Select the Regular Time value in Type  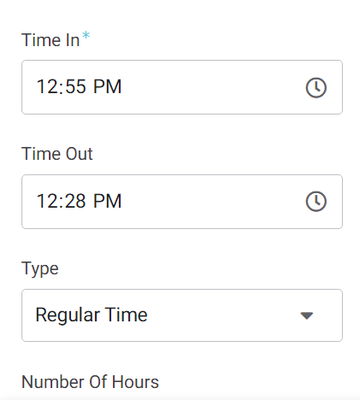91,315
